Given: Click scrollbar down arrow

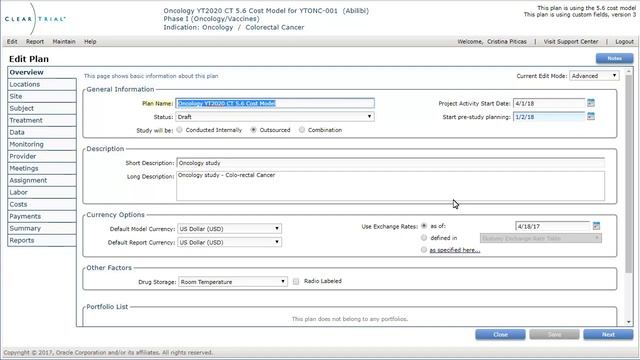Looking at the screenshot, I should pyautogui.click(x=629, y=322).
